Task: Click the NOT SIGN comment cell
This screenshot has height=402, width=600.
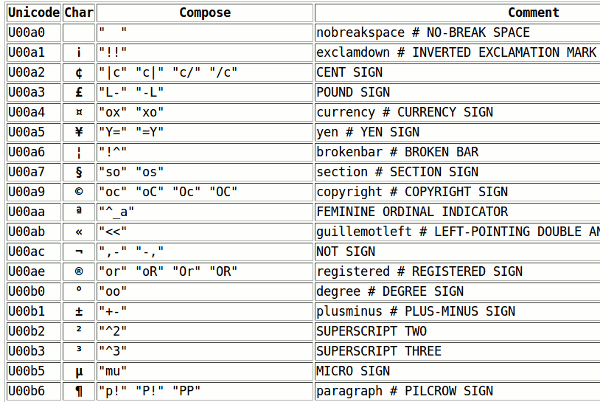Action: [458, 251]
